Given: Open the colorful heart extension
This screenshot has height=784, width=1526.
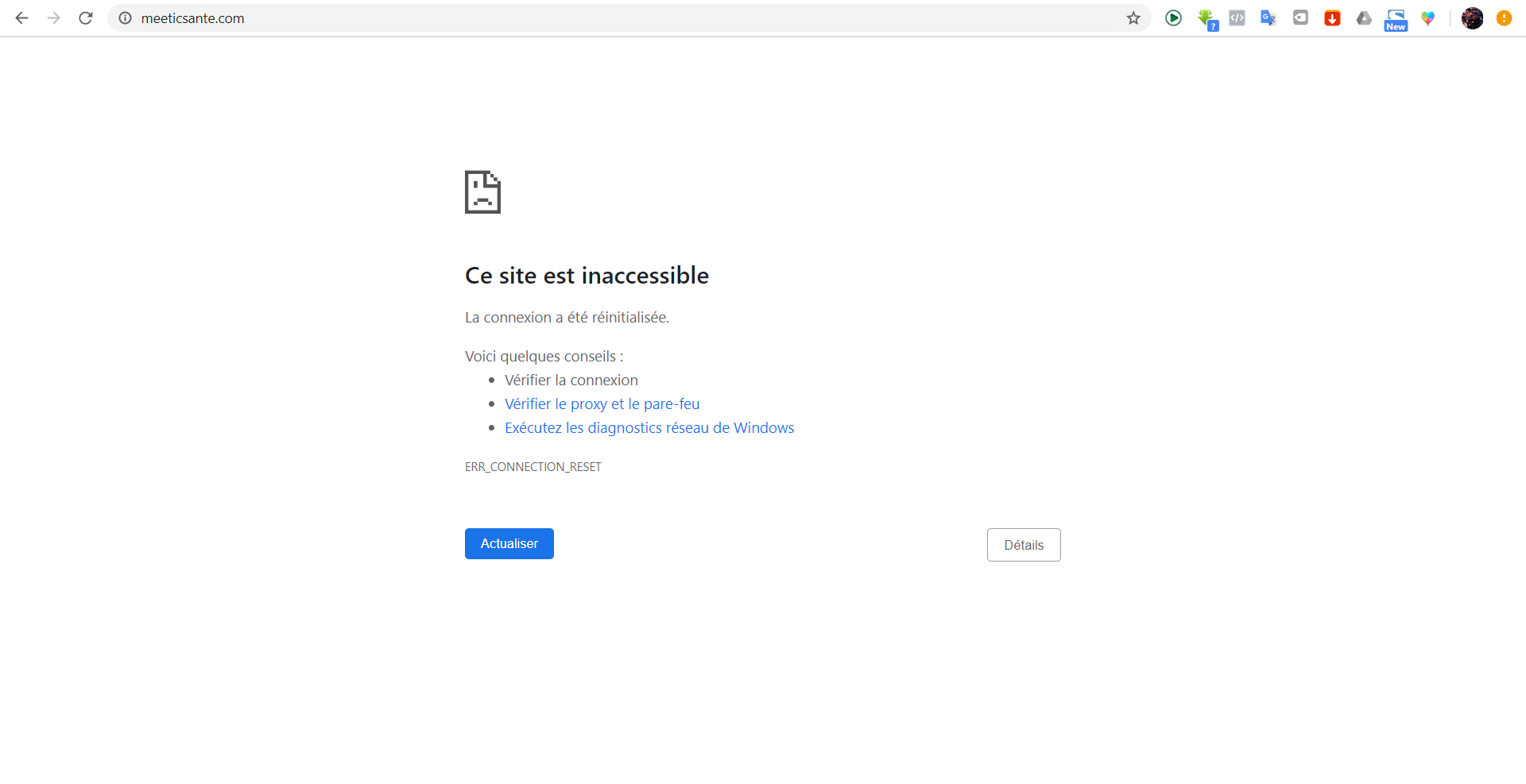Looking at the screenshot, I should 1428,17.
